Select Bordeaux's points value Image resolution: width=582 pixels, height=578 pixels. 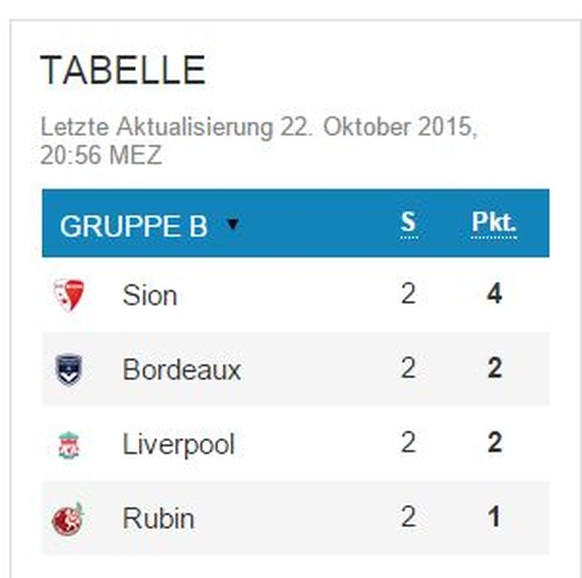coord(494,368)
